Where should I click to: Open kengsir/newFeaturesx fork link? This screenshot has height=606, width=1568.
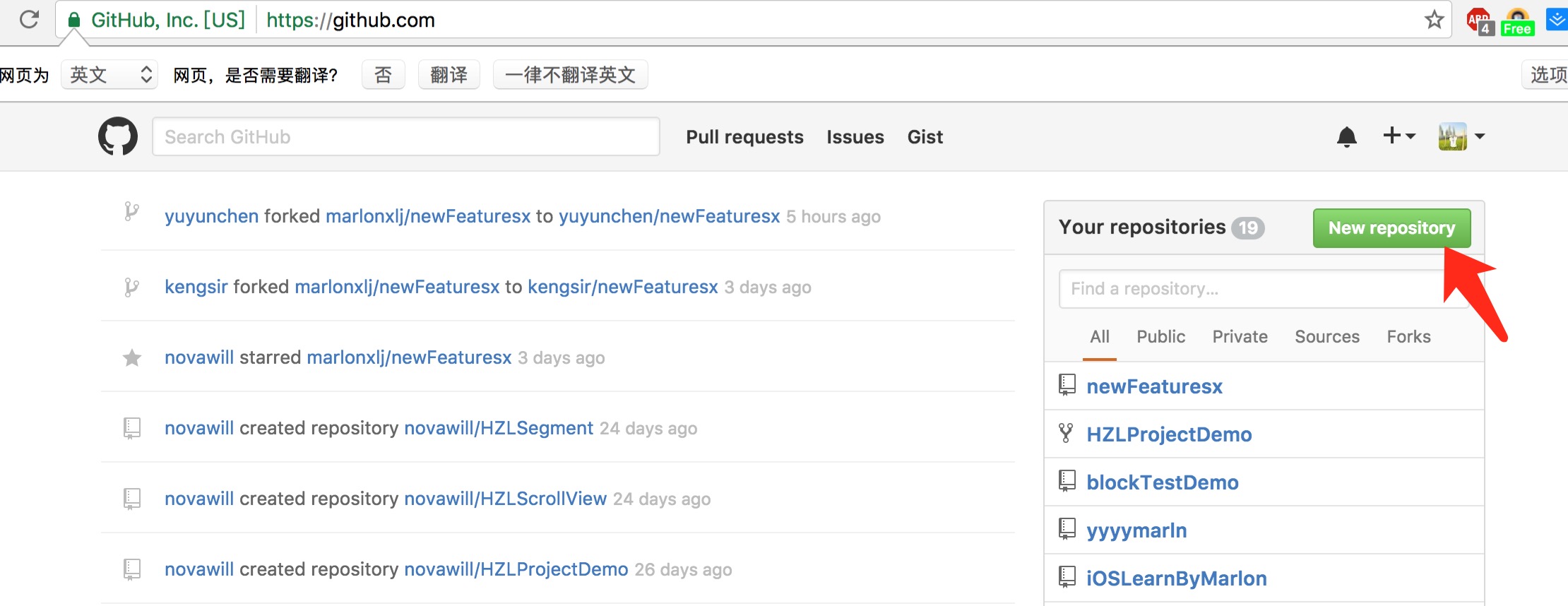623,287
